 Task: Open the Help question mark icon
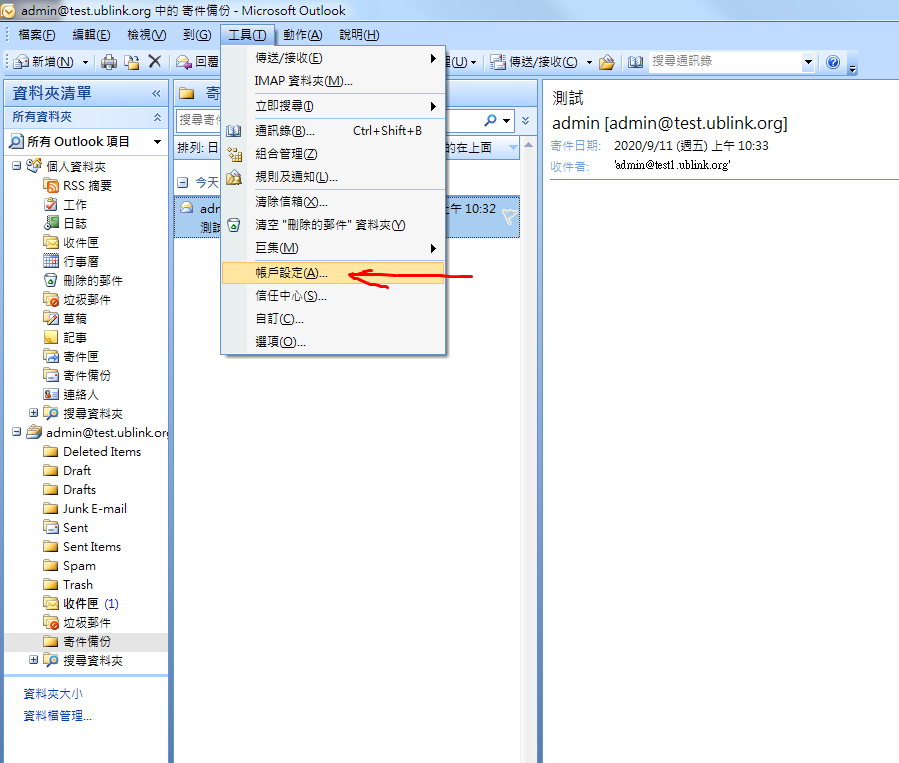pos(833,62)
